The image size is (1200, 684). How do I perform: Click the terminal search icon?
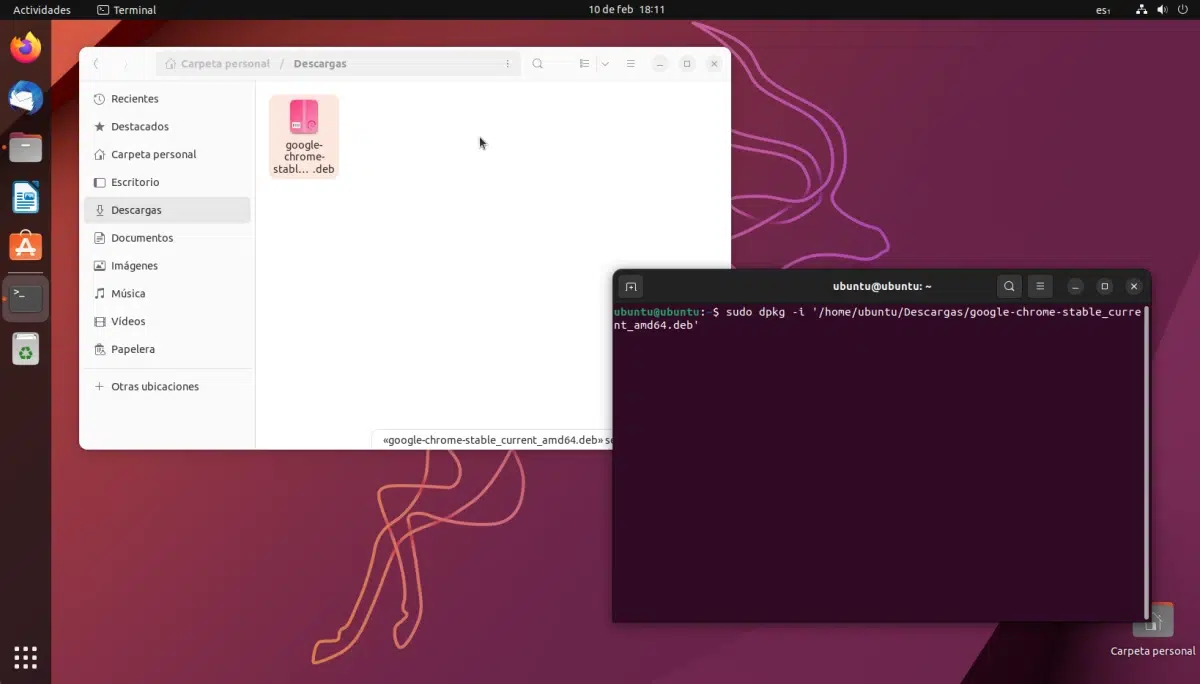point(1009,287)
